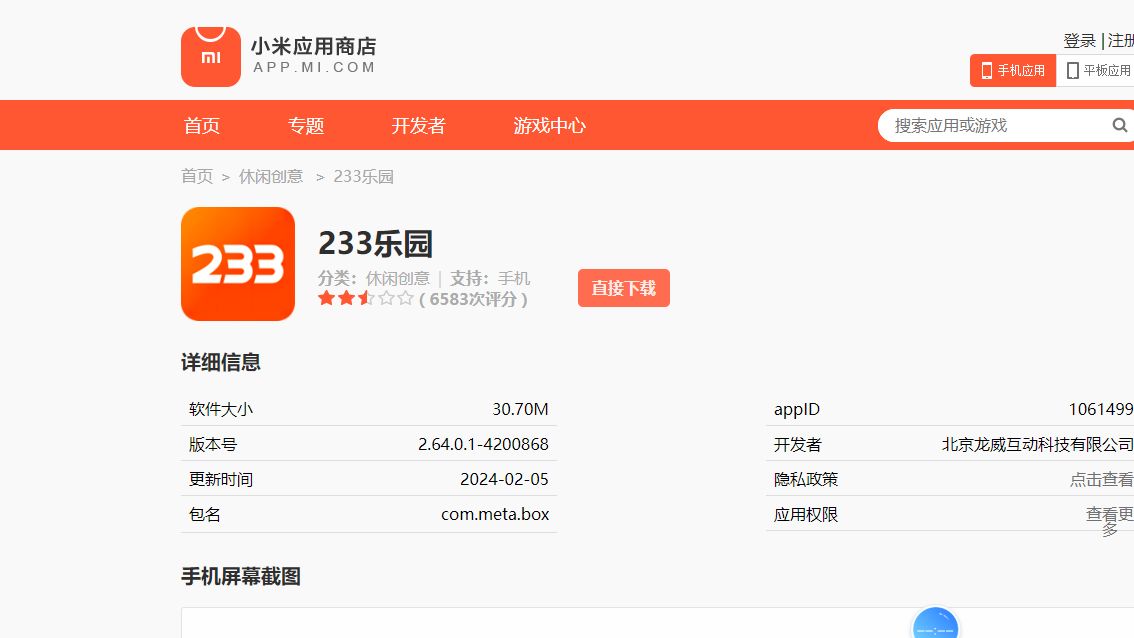Image resolution: width=1134 pixels, height=638 pixels.
Task: Click version number 2.64.0.1-4200868
Action: (x=483, y=443)
